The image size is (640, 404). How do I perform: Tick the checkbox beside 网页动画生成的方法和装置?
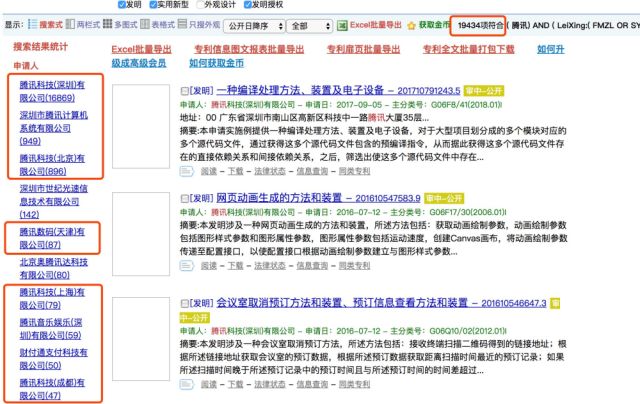(x=184, y=198)
